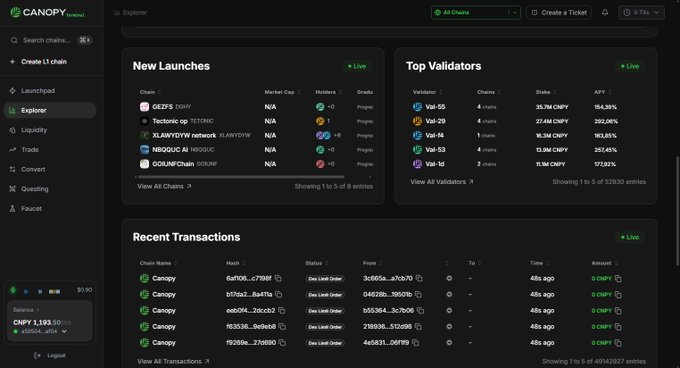Sort New Launches by Market Cap
Viewport: 680px width, 368px height.
(282, 92)
